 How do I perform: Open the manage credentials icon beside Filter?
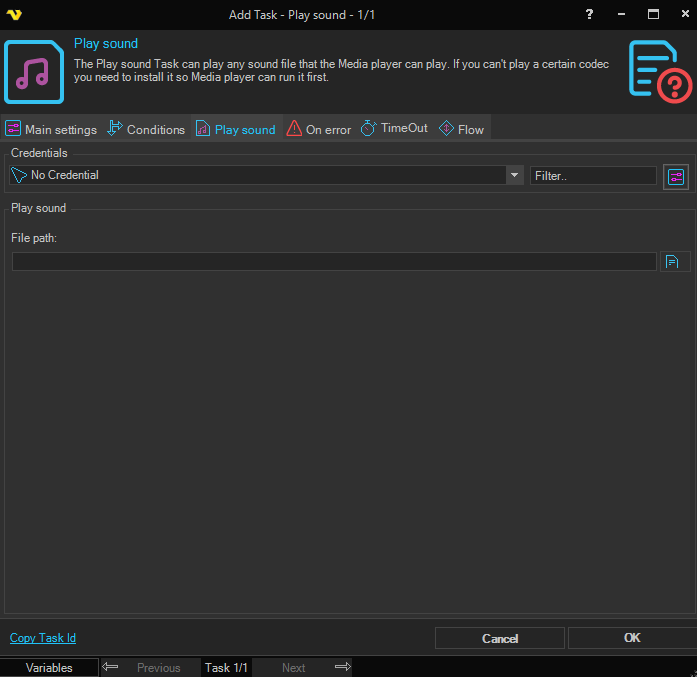pyautogui.click(x=676, y=176)
